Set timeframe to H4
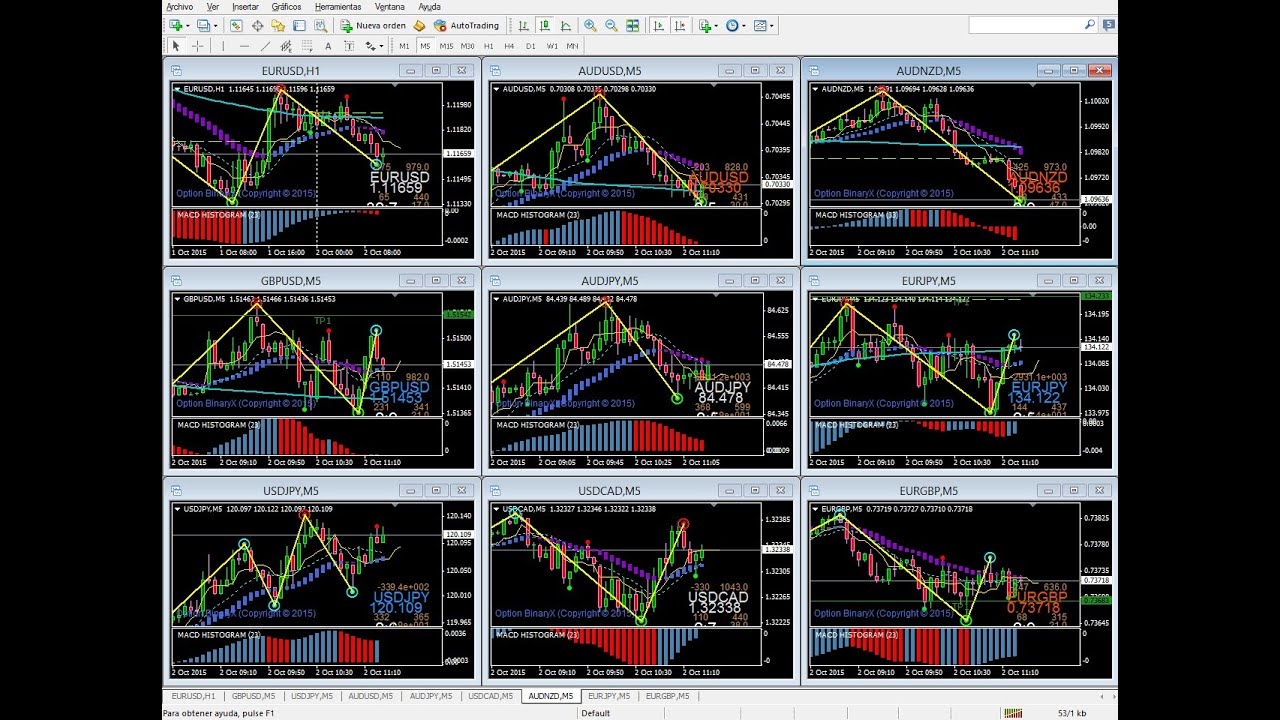This screenshot has width=1280, height=720. click(509, 46)
